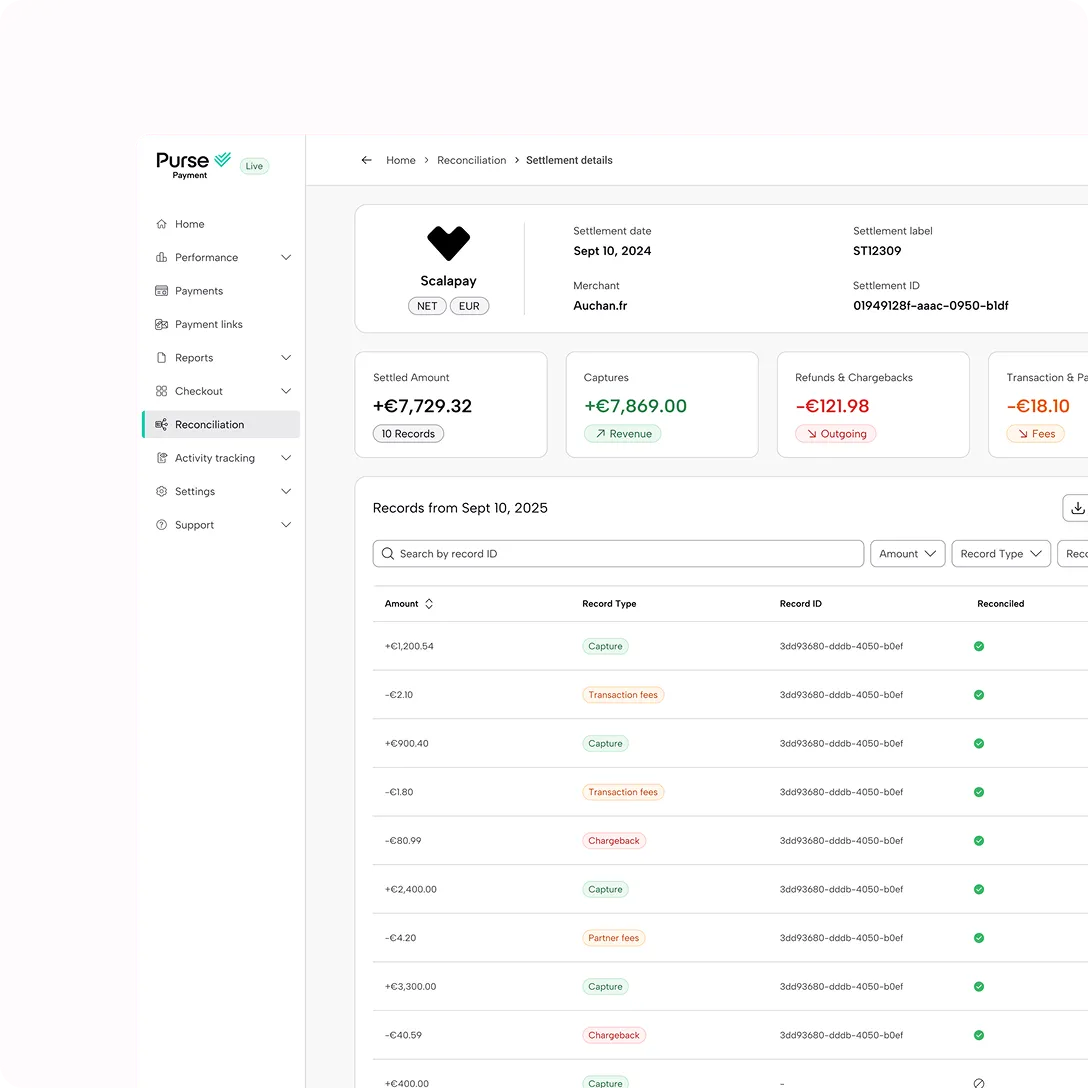Click the +€900.40 amount cell
This screenshot has height=1088, width=1088.
tap(406, 743)
